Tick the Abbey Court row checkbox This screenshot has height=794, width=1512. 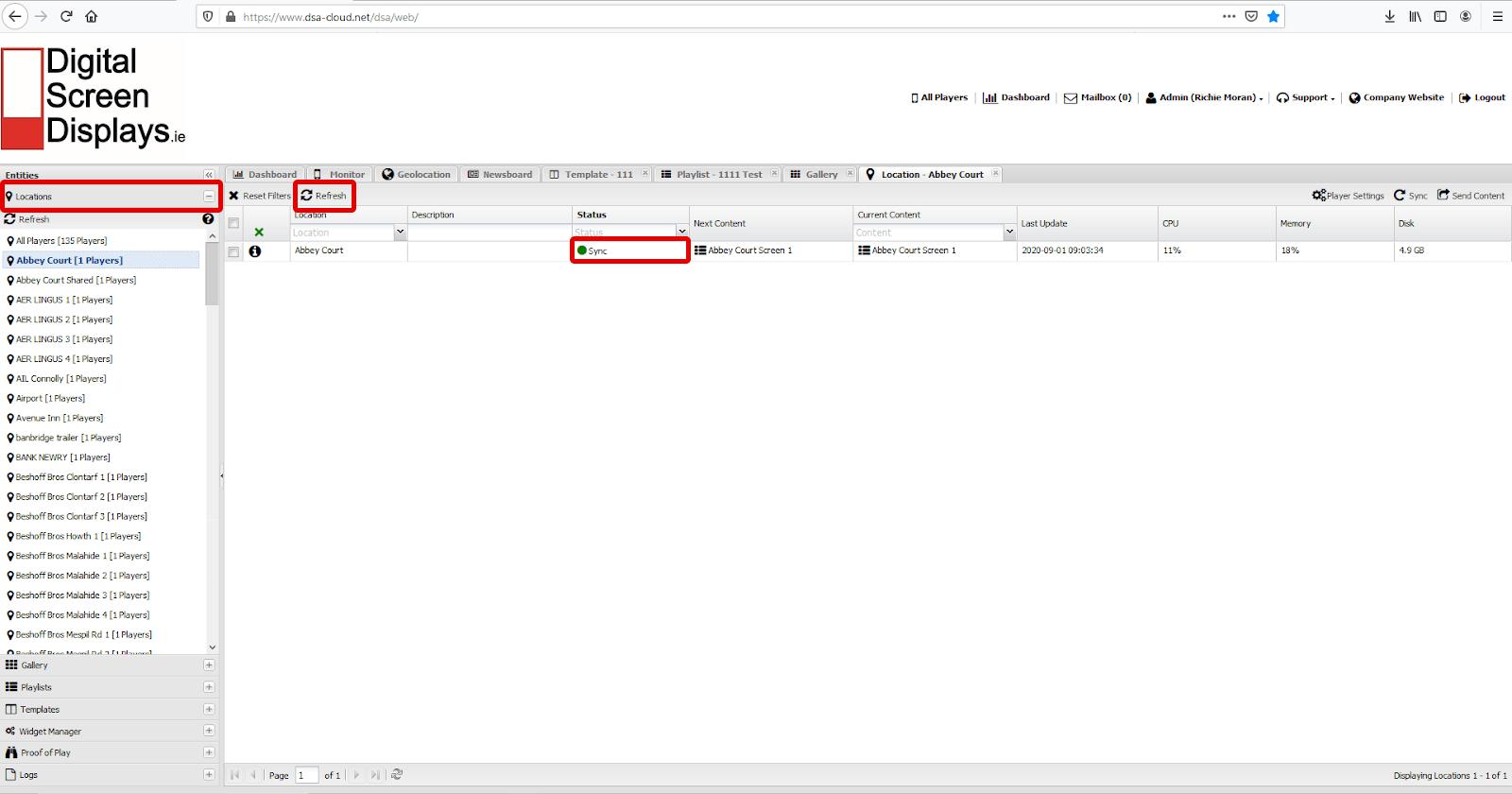click(x=233, y=251)
